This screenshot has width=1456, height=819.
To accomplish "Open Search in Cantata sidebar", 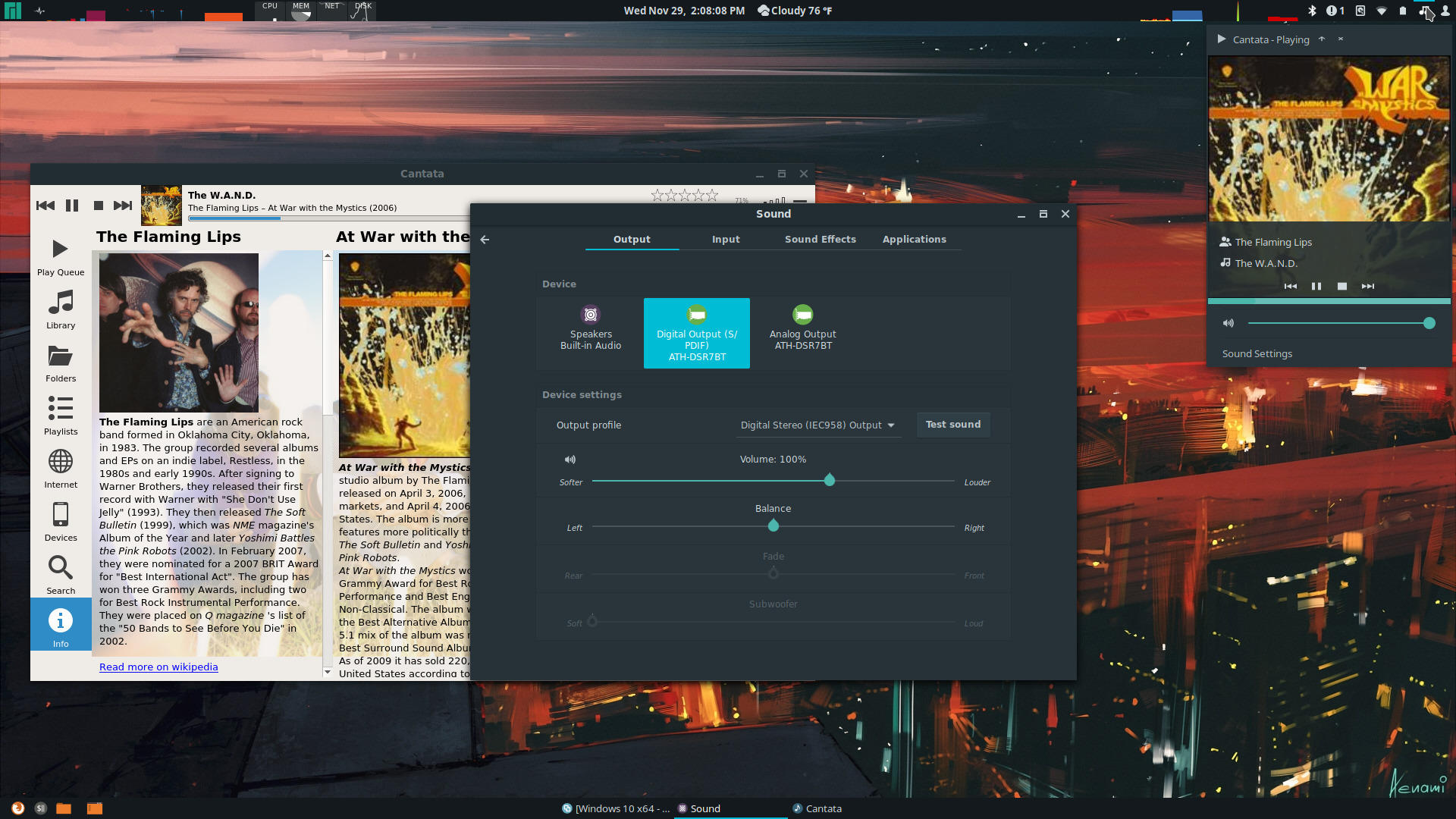I will pyautogui.click(x=61, y=575).
